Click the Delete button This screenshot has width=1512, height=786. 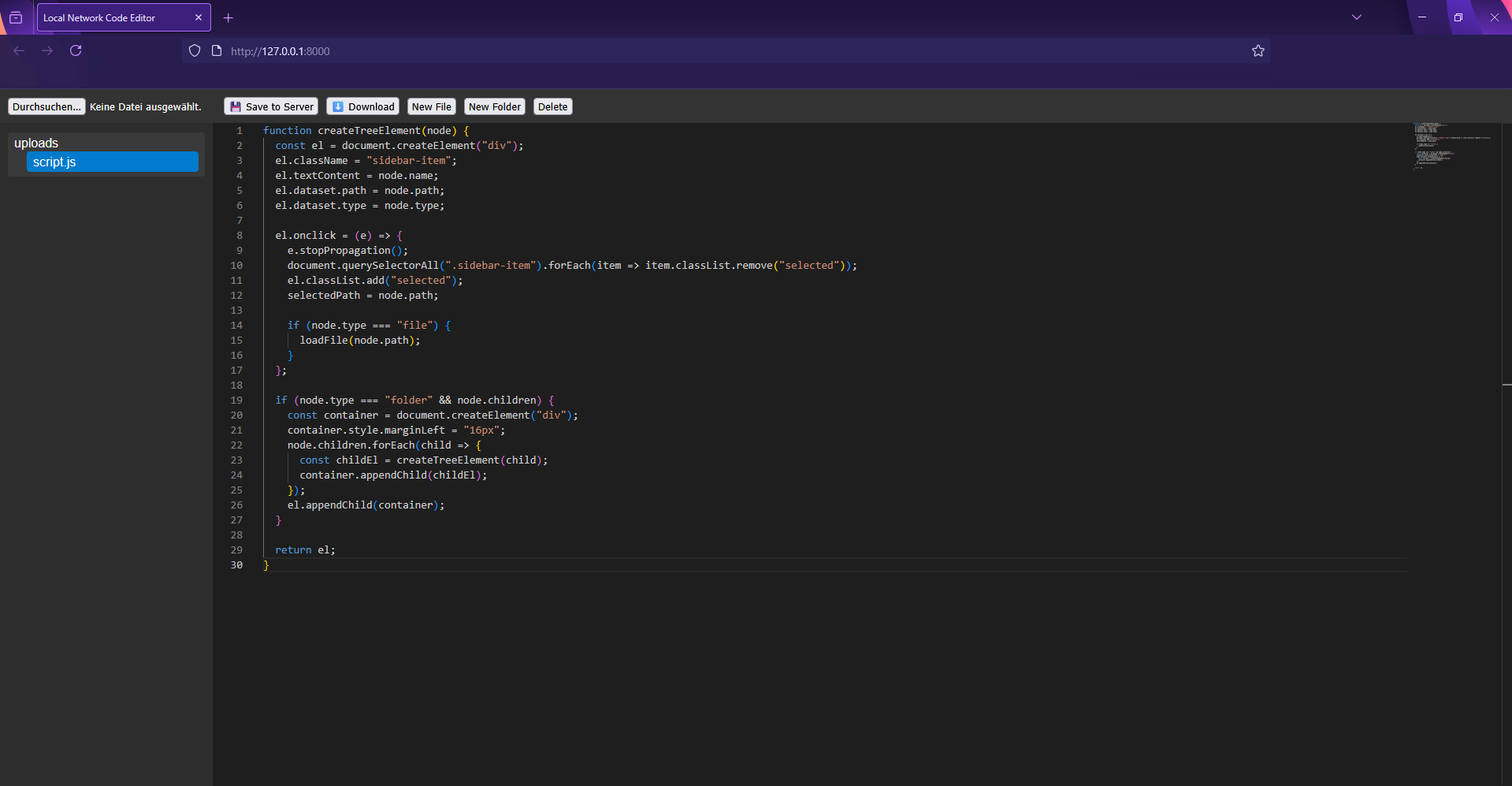click(553, 106)
